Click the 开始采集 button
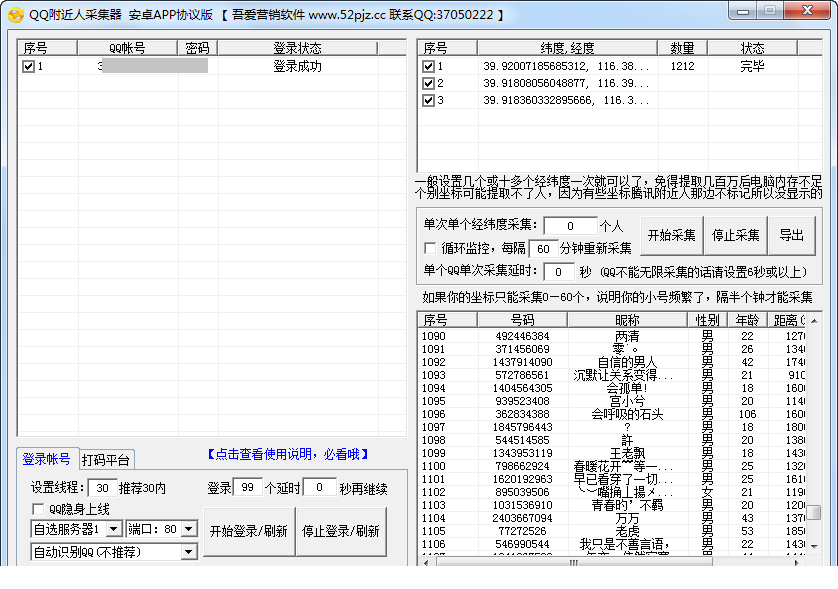Screen dimensions: 838x589 (x=671, y=235)
